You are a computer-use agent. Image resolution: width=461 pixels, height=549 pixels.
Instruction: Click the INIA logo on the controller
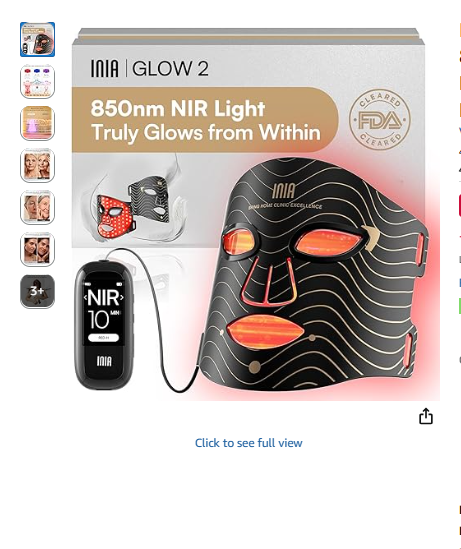pos(104,361)
